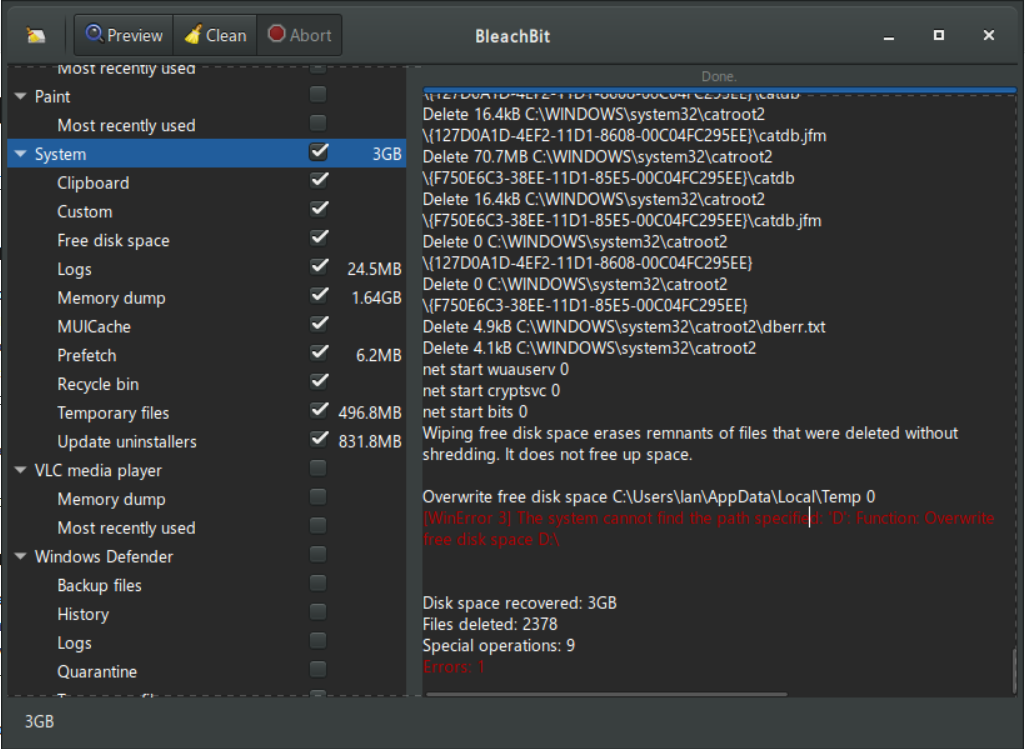Uncheck the Temporary files cleaner
1025x749 pixels.
318,412
